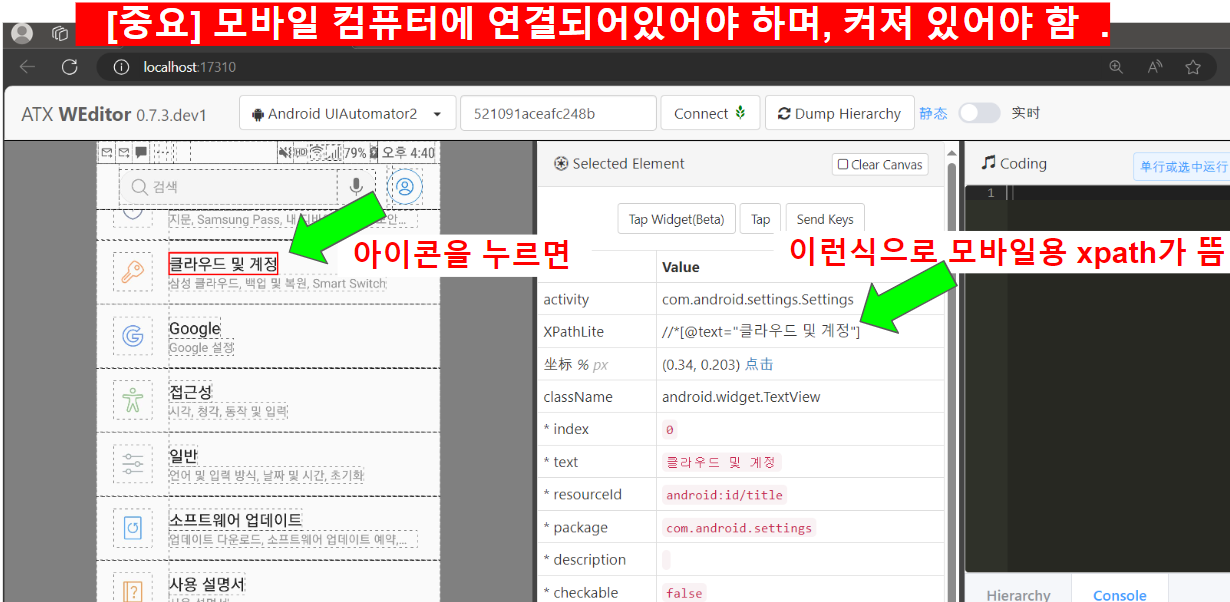Click the 静态 label
The width and height of the screenshot is (1230, 602).
point(933,113)
